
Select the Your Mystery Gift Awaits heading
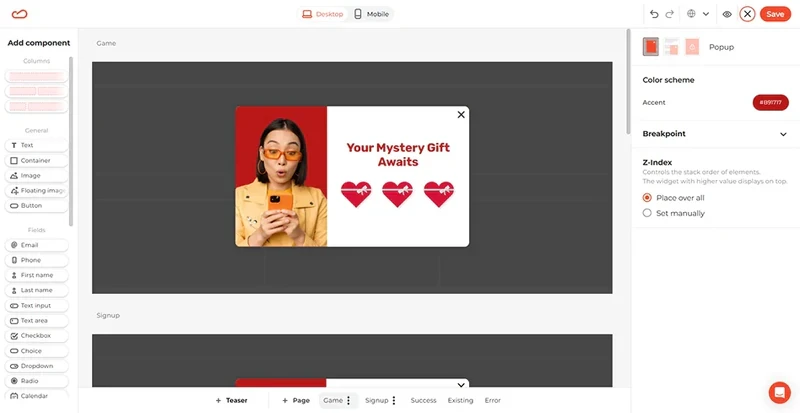(x=398, y=155)
